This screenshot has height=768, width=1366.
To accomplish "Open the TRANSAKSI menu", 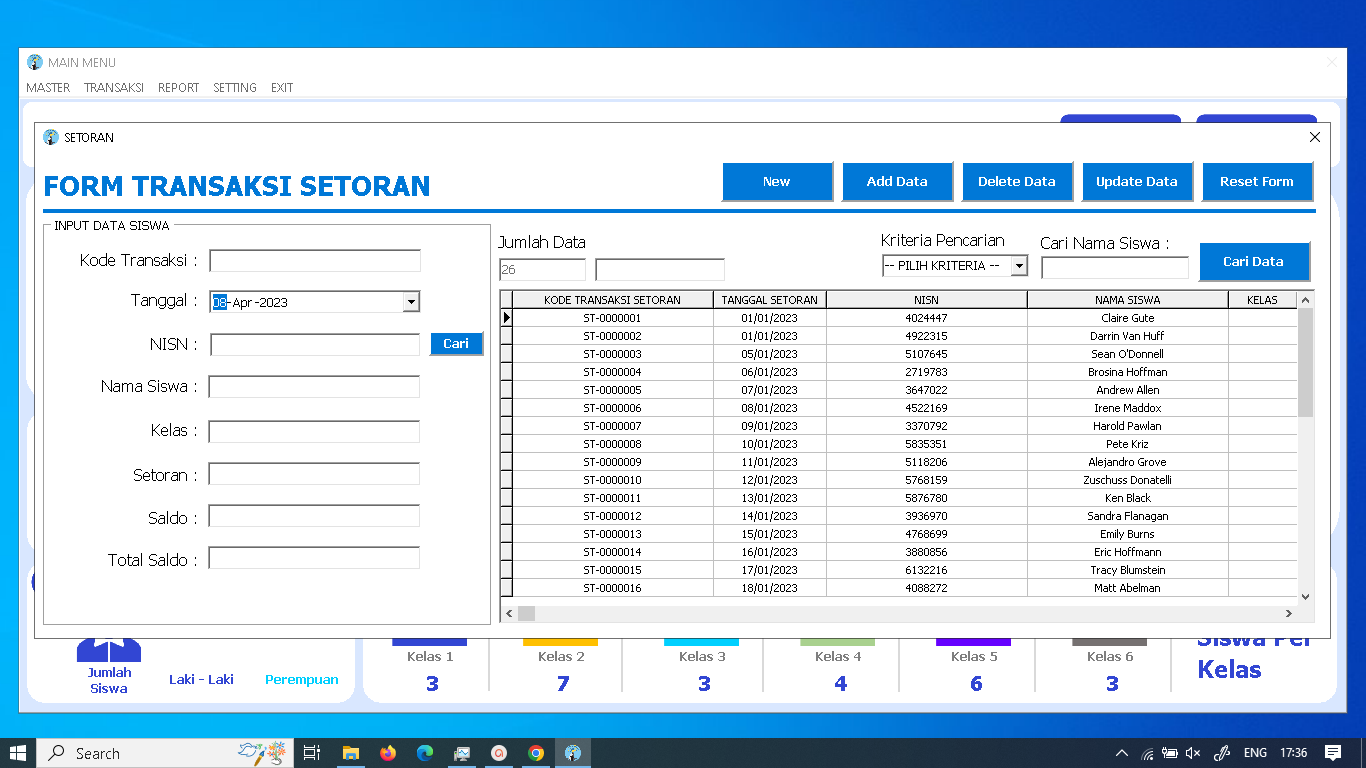I will [x=113, y=88].
